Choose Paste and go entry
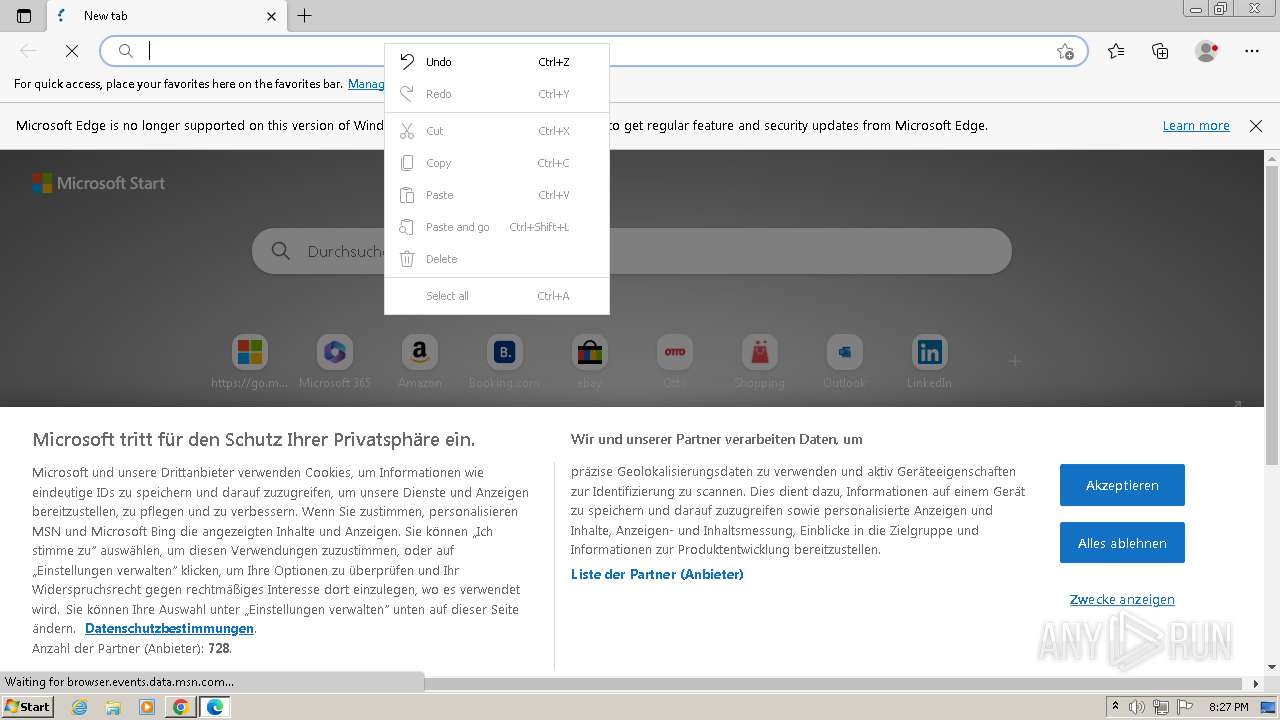Viewport: 1280px width, 720px height. (497, 227)
